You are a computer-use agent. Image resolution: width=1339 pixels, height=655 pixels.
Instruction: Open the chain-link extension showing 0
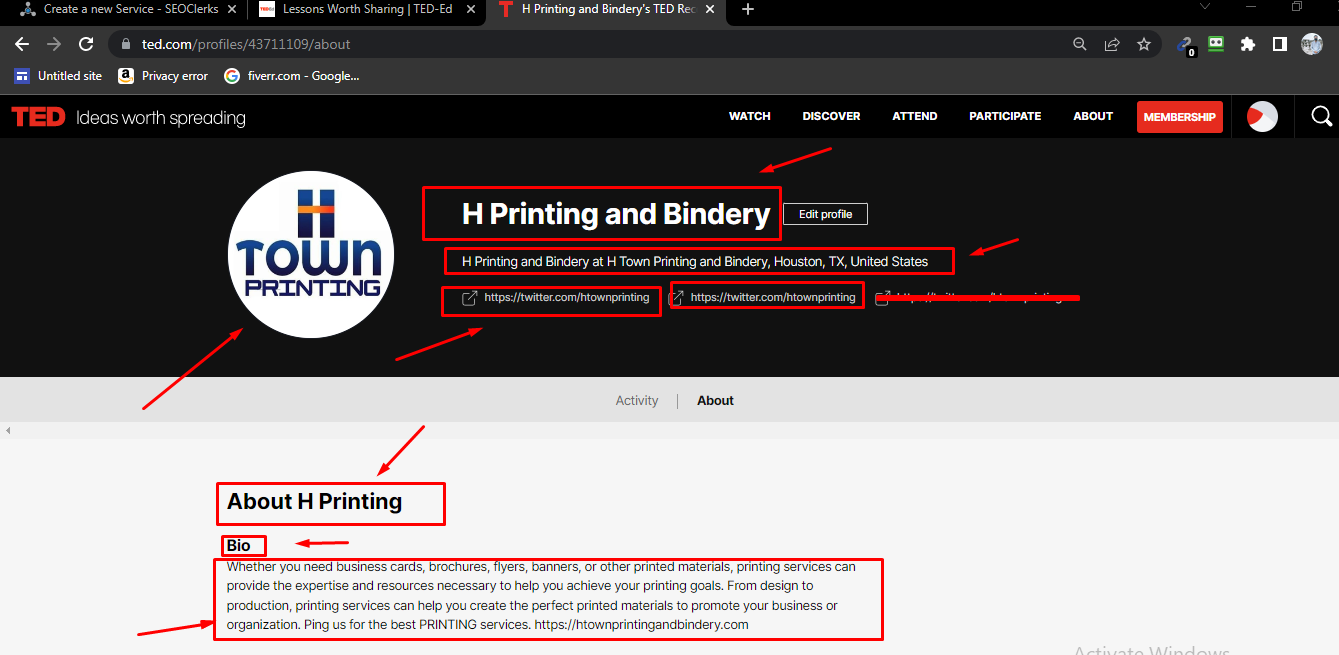(x=1186, y=45)
